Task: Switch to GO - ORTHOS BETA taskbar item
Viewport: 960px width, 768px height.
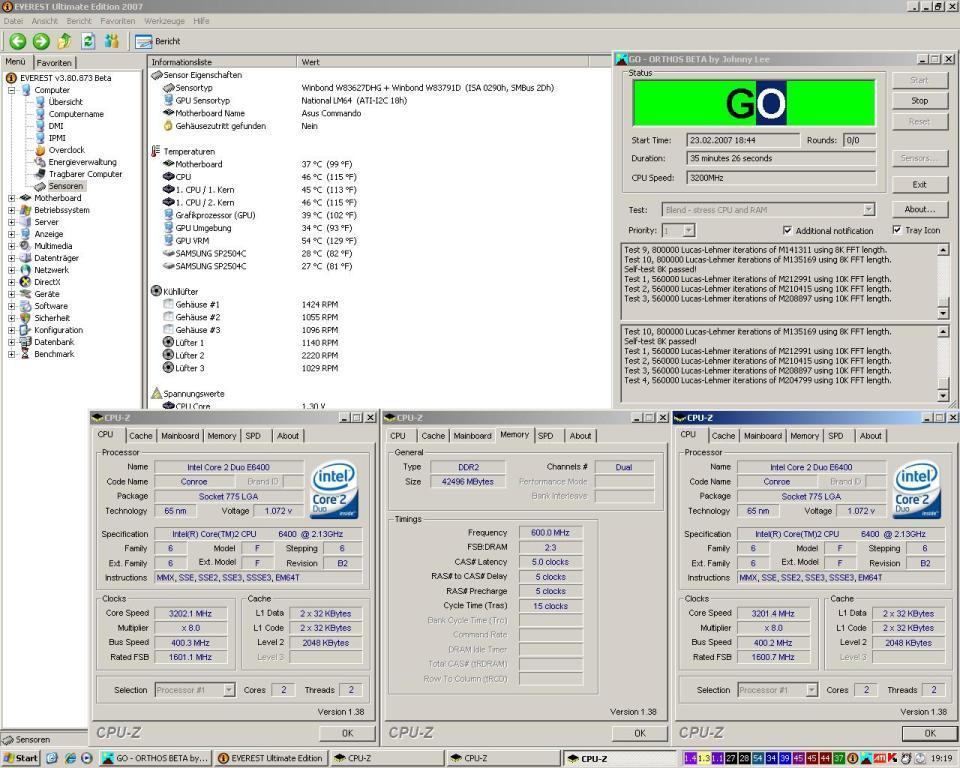Action: [156, 758]
